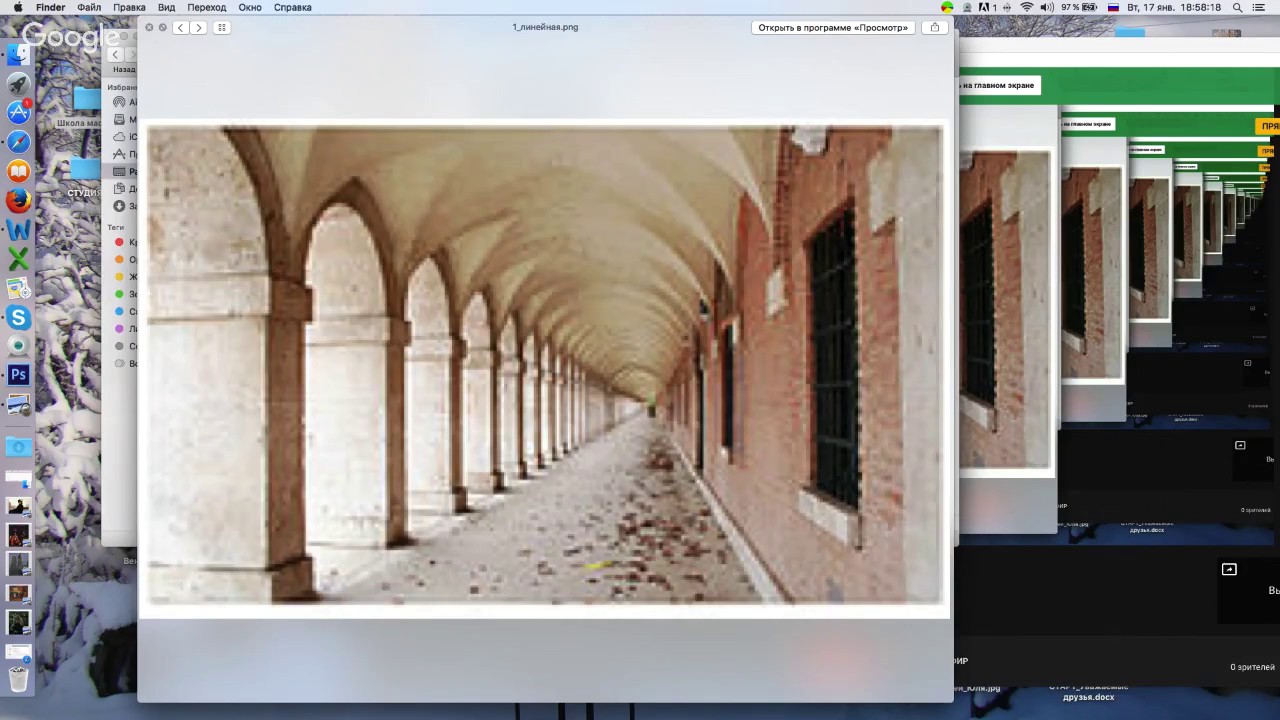Open the Maps-style app icon below Excel in the Dock
Viewport: 1280px width, 720px height.
tap(19, 289)
